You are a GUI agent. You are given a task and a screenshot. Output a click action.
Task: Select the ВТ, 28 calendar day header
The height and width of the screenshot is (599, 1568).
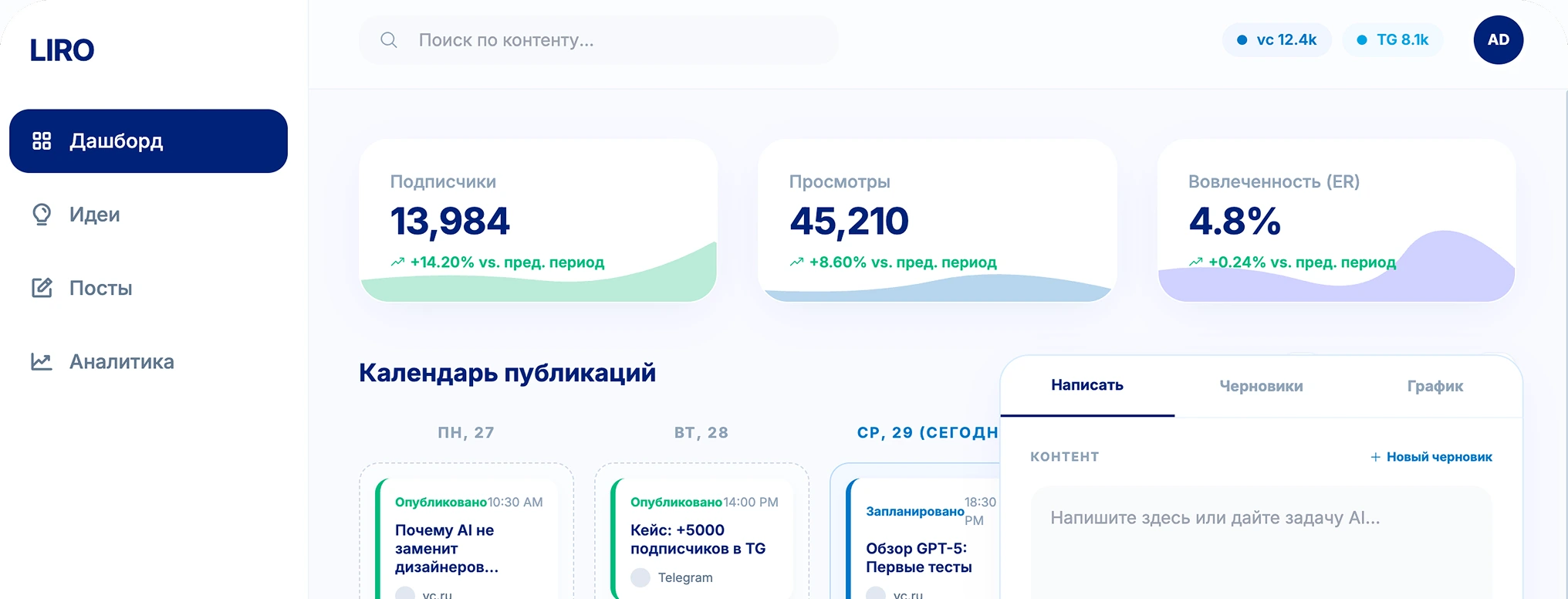click(701, 432)
